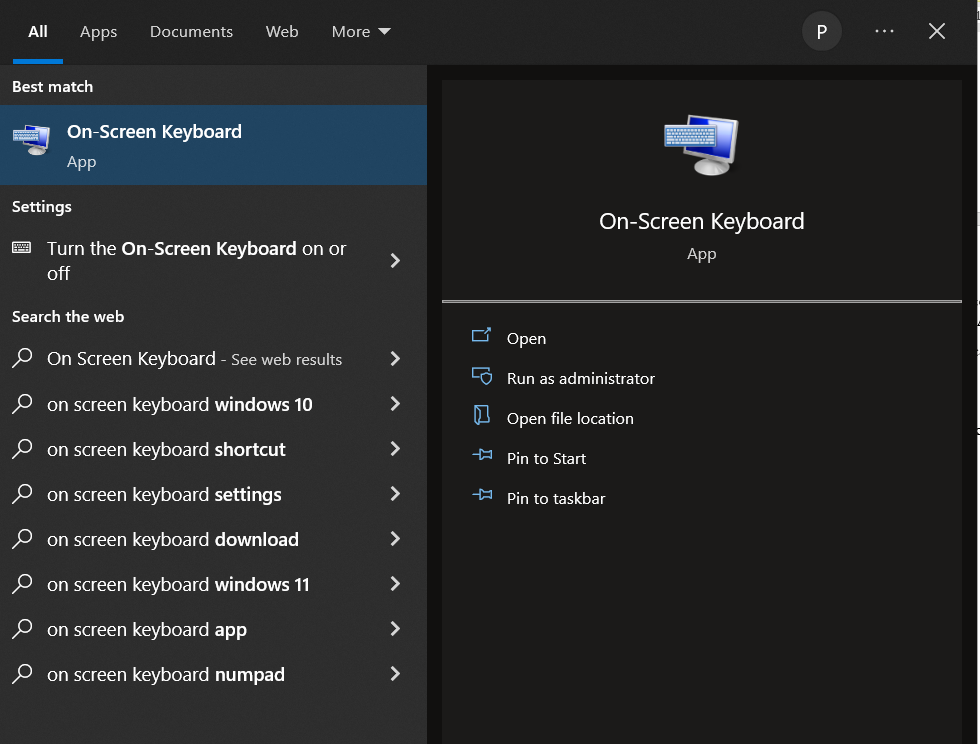This screenshot has height=744, width=980.
Task: Click the Pin to taskbar pin icon
Action: tap(482, 495)
